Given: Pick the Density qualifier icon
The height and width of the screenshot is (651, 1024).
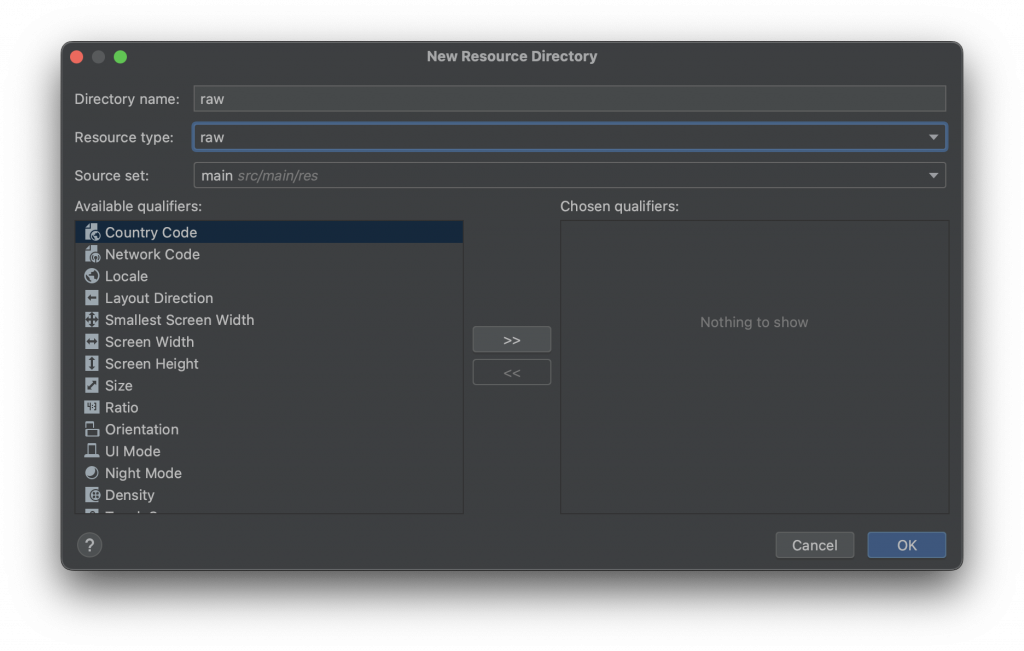Looking at the screenshot, I should click(x=92, y=495).
